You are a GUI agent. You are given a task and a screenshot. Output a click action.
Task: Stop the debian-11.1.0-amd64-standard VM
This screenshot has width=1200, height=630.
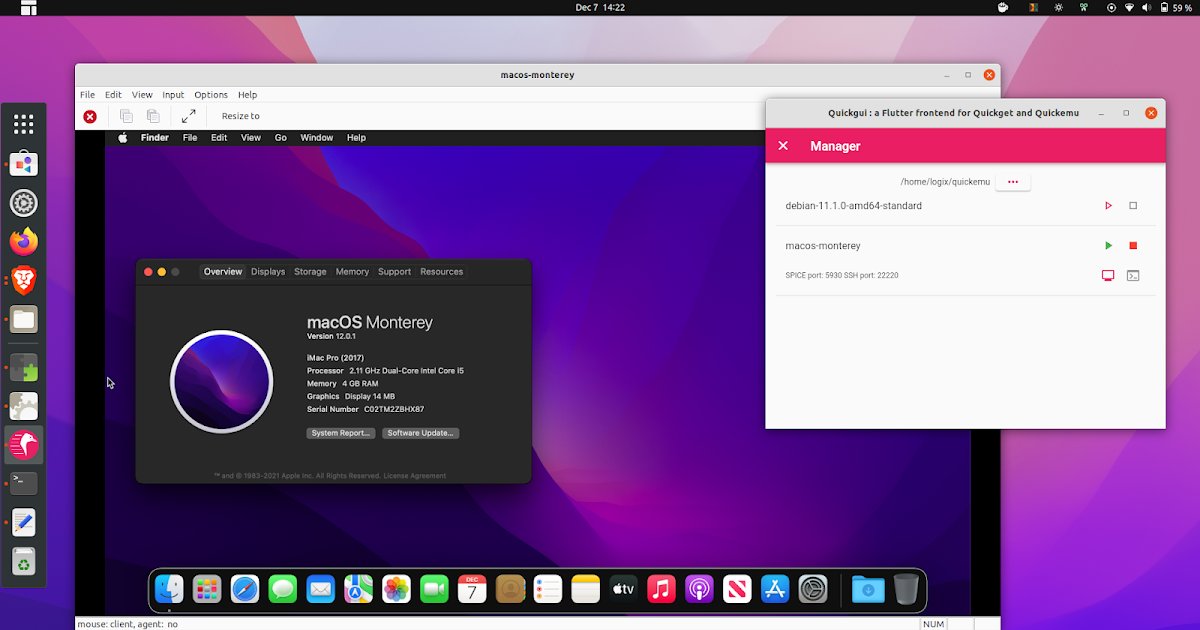coord(1133,206)
